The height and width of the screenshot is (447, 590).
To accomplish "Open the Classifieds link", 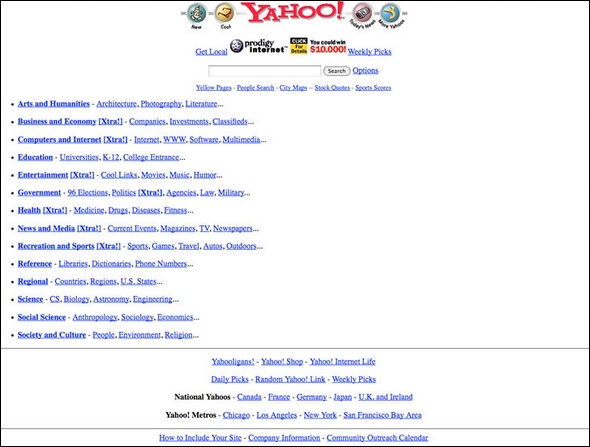I will click(230, 122).
